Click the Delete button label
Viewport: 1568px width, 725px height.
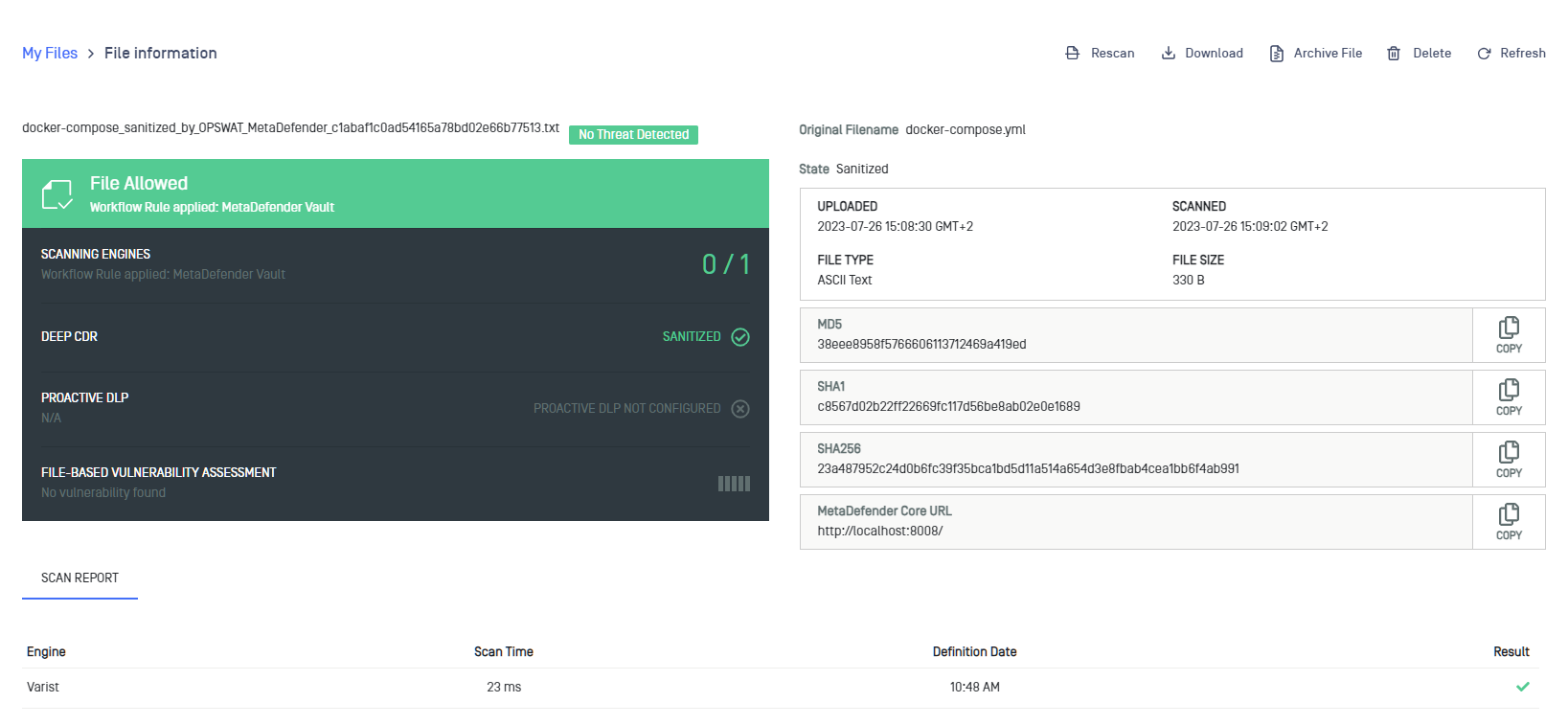click(1432, 54)
